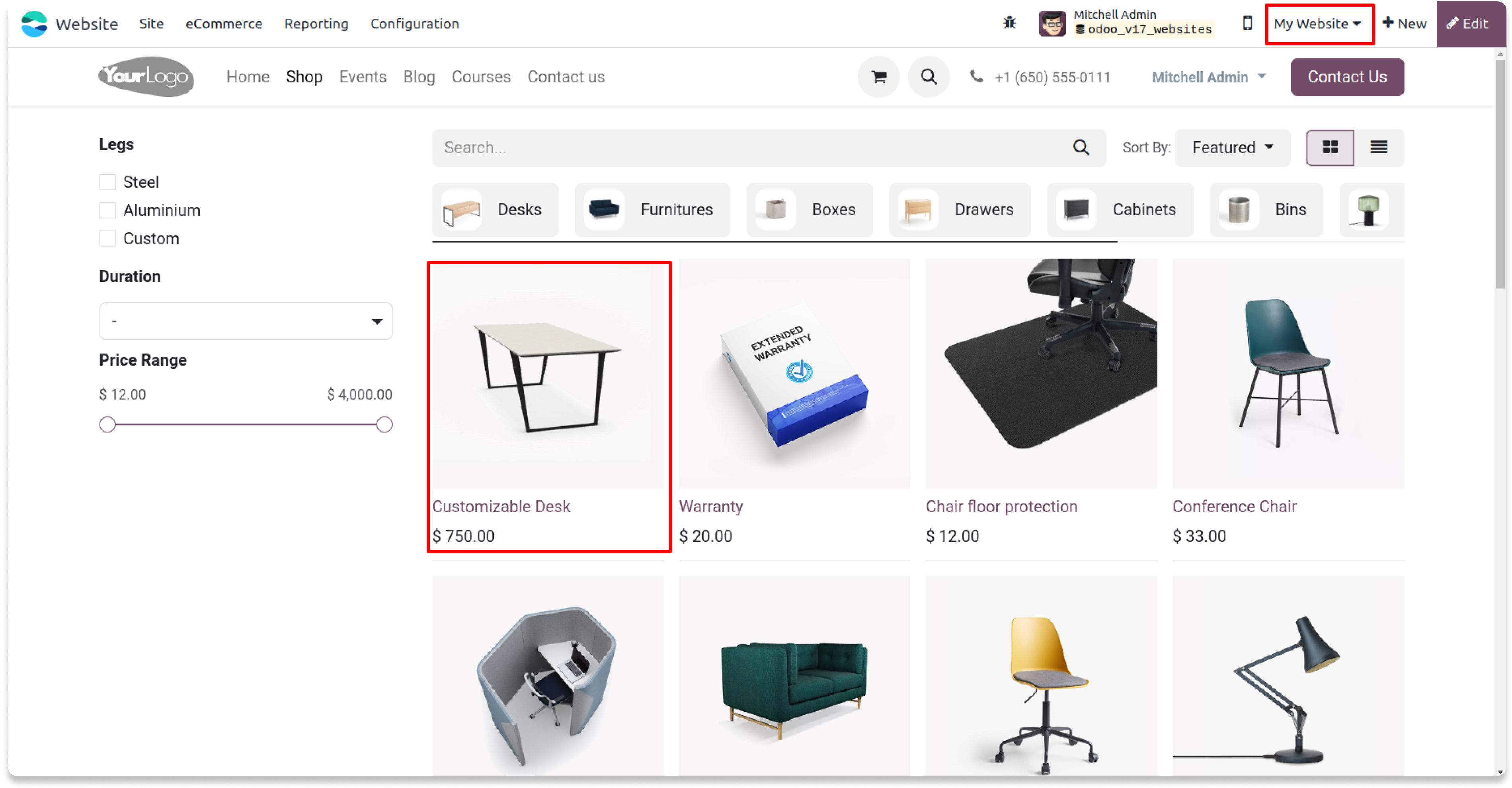The height and width of the screenshot is (788, 1512).
Task: Check the Aluminium legs filter
Action: click(107, 210)
